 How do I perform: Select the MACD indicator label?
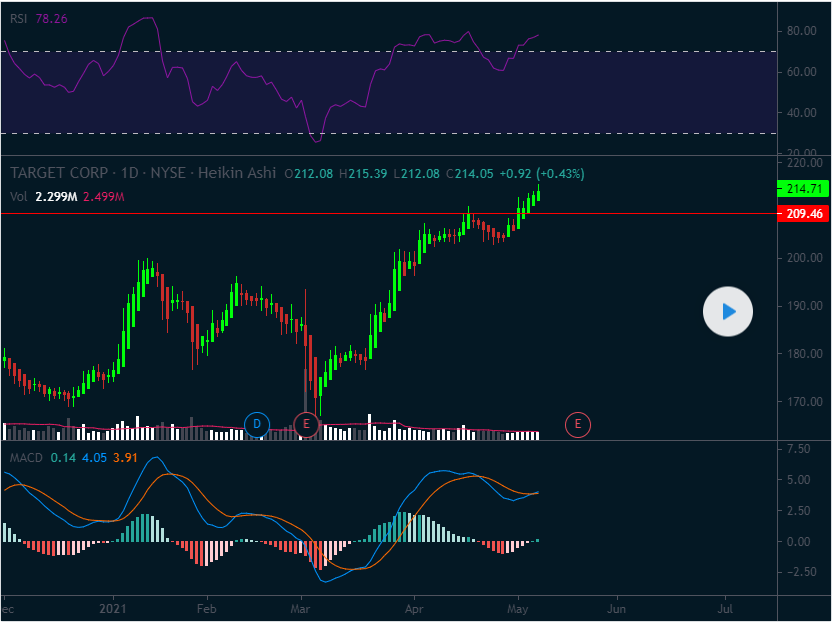click(26, 458)
